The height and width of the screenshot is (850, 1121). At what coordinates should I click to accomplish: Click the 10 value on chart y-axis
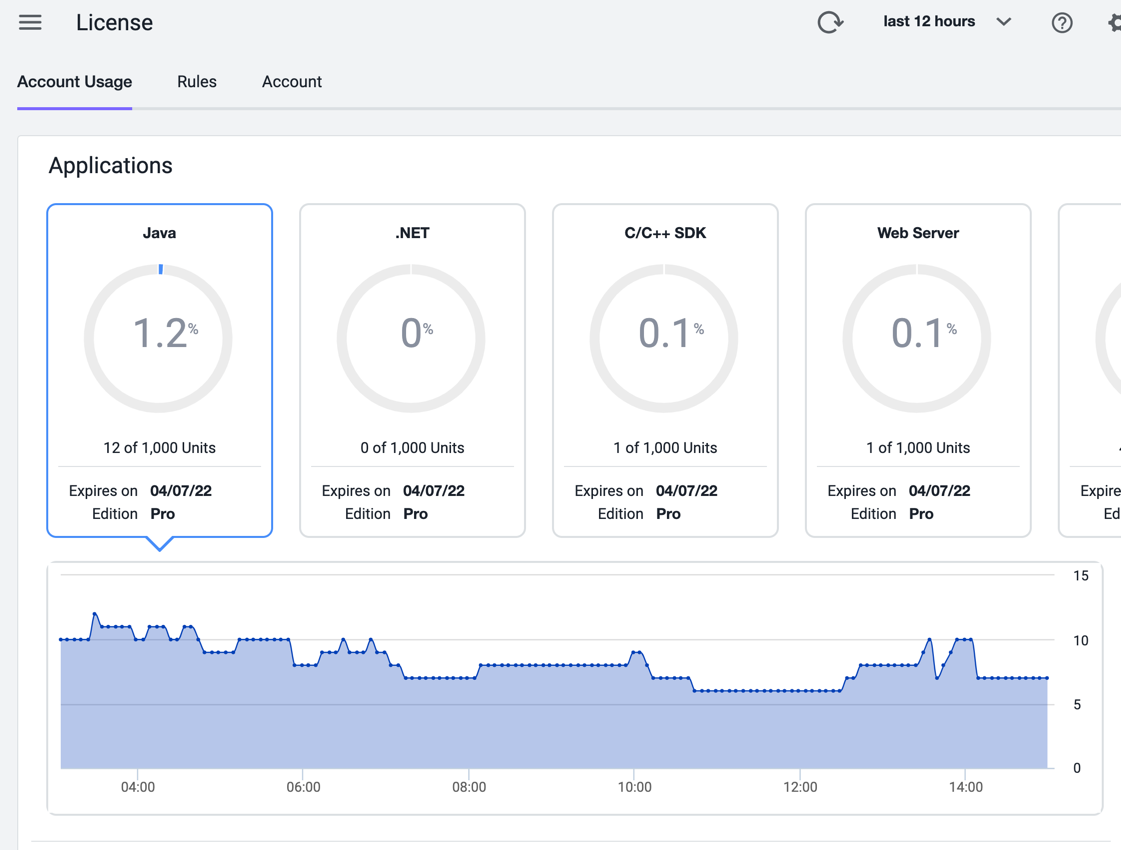pyautogui.click(x=1081, y=641)
